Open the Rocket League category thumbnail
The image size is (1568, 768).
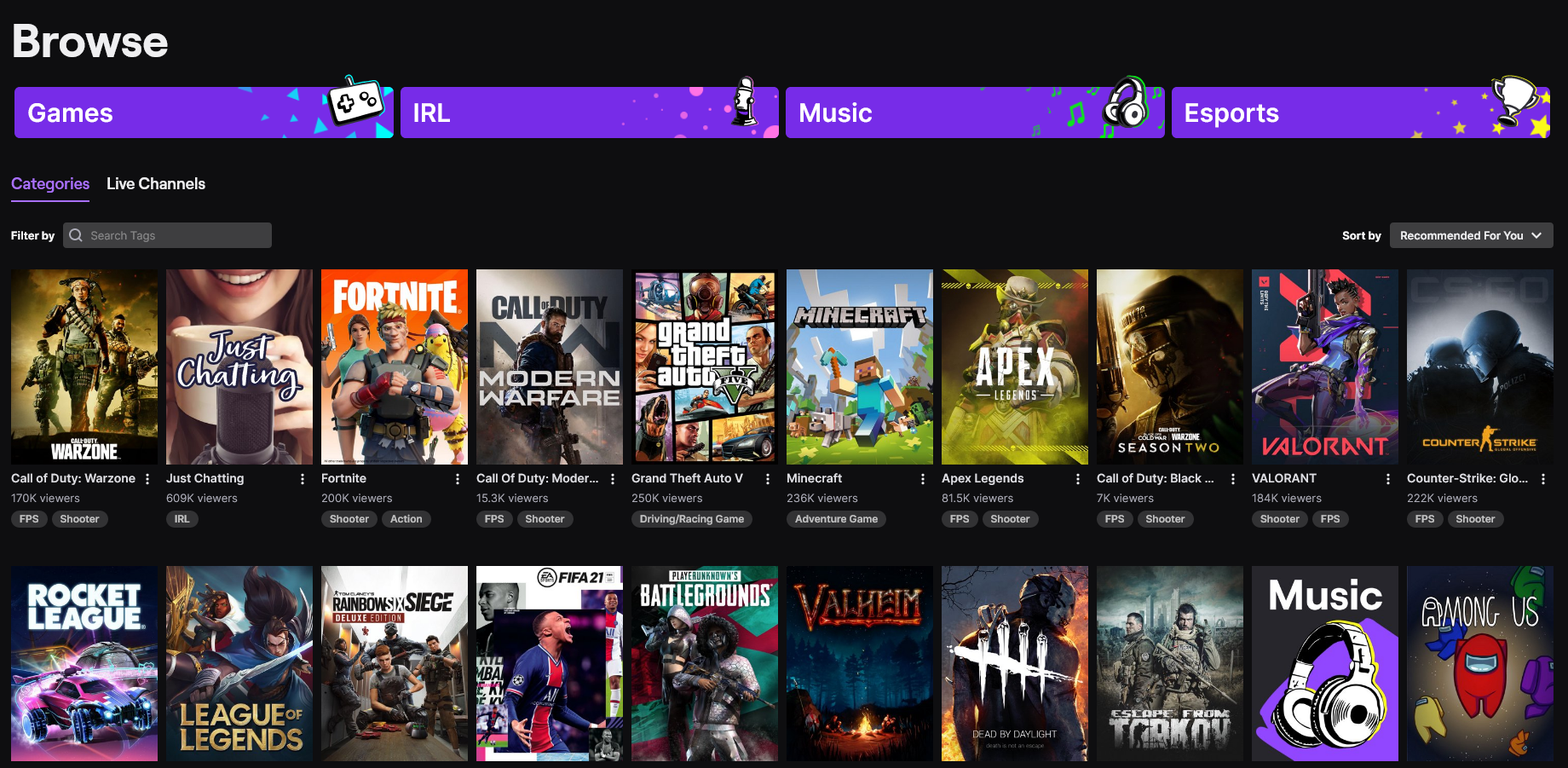[84, 663]
